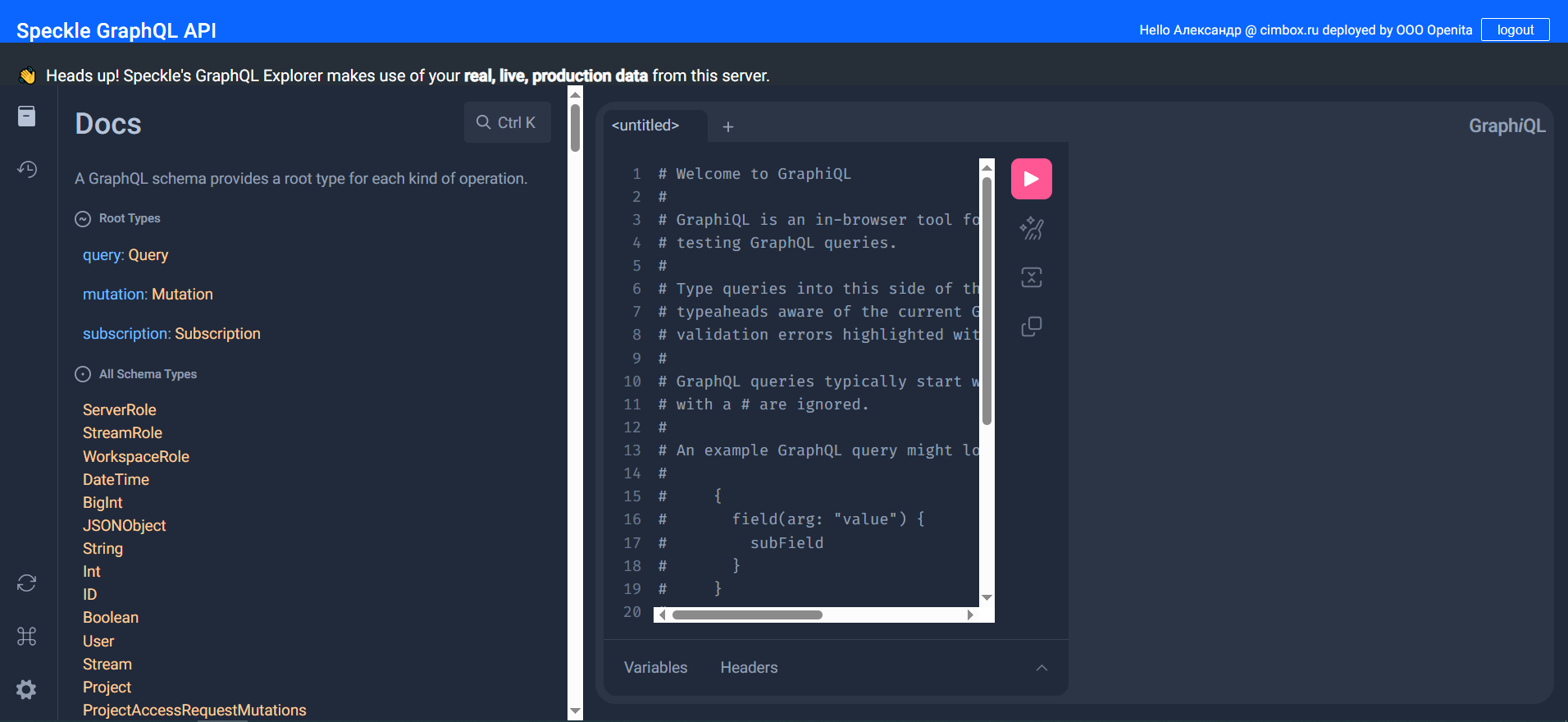The width and height of the screenshot is (1568, 722).
Task: Prettify the query with the magic wand icon
Action: point(1031,228)
